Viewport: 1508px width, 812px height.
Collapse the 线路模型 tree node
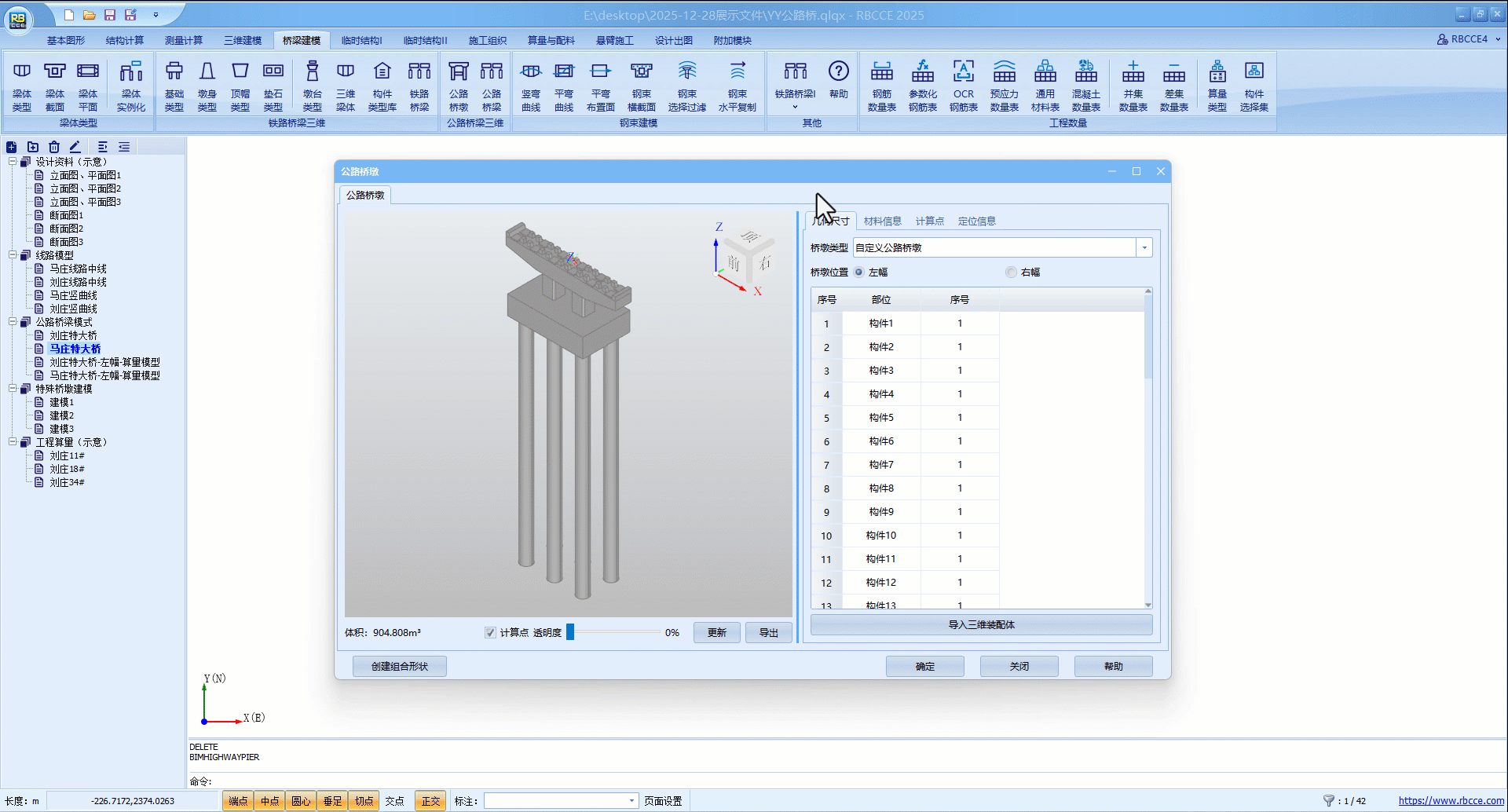pyautogui.click(x=13, y=255)
